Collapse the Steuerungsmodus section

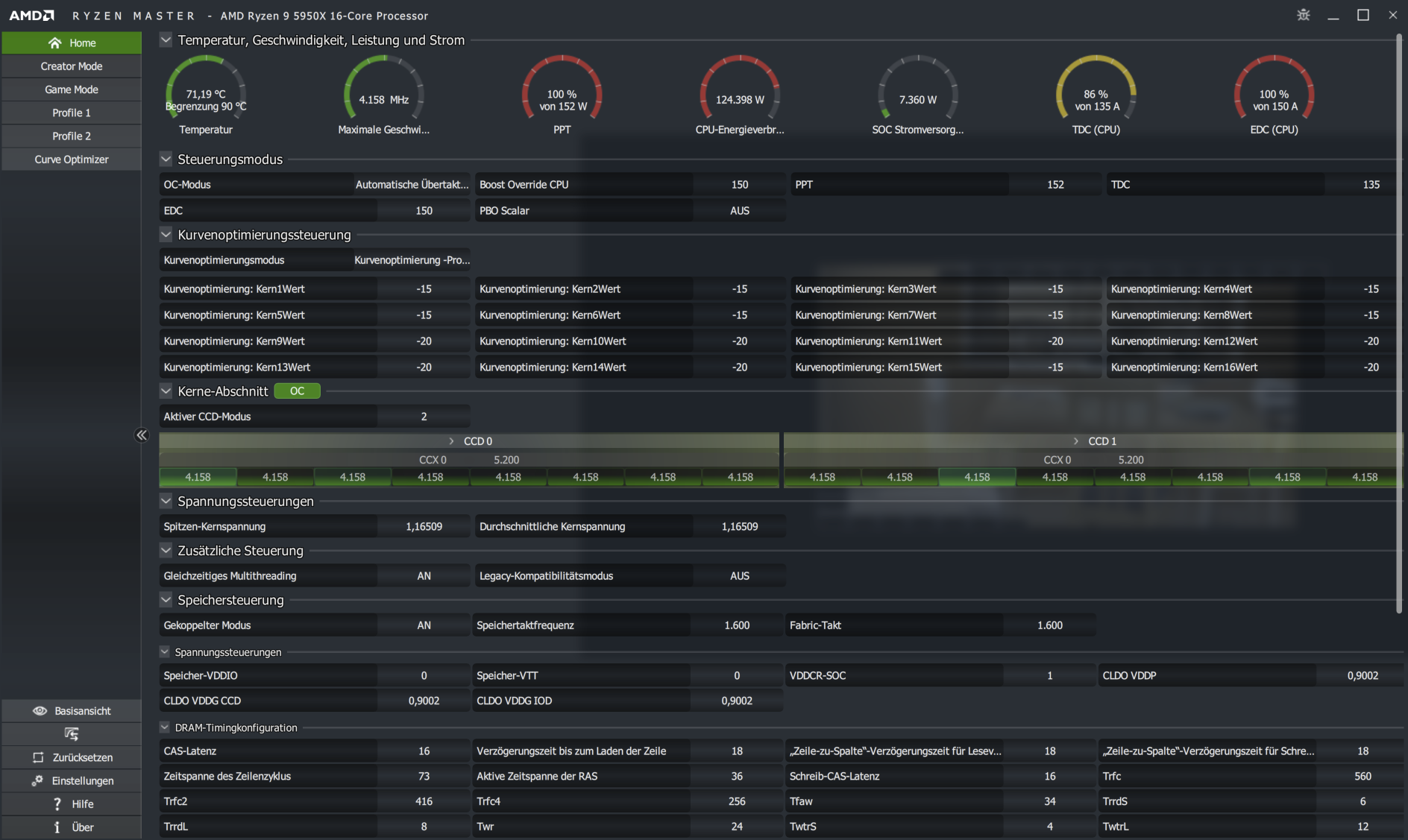click(x=166, y=160)
